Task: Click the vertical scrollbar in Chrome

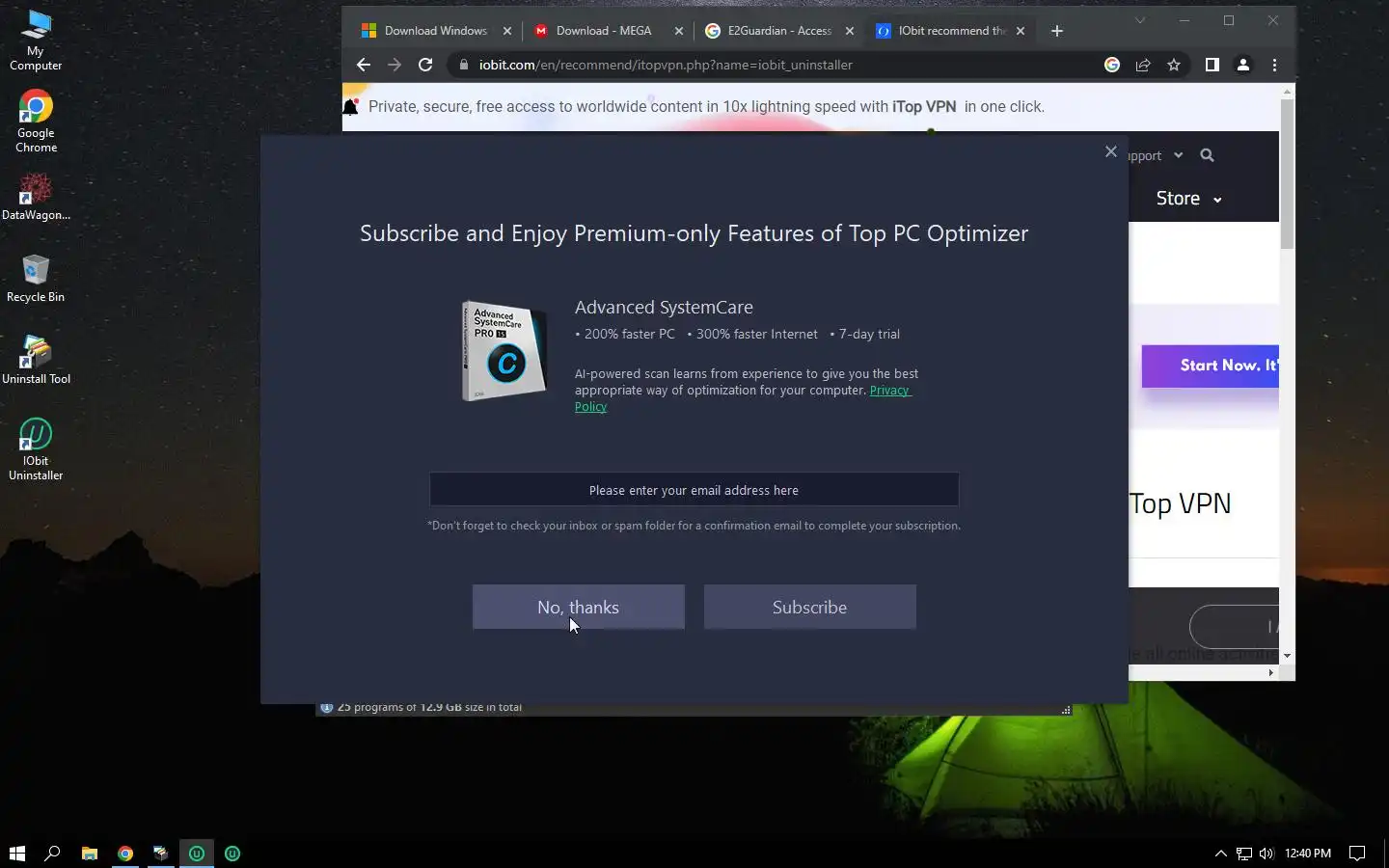Action: click(1287, 174)
